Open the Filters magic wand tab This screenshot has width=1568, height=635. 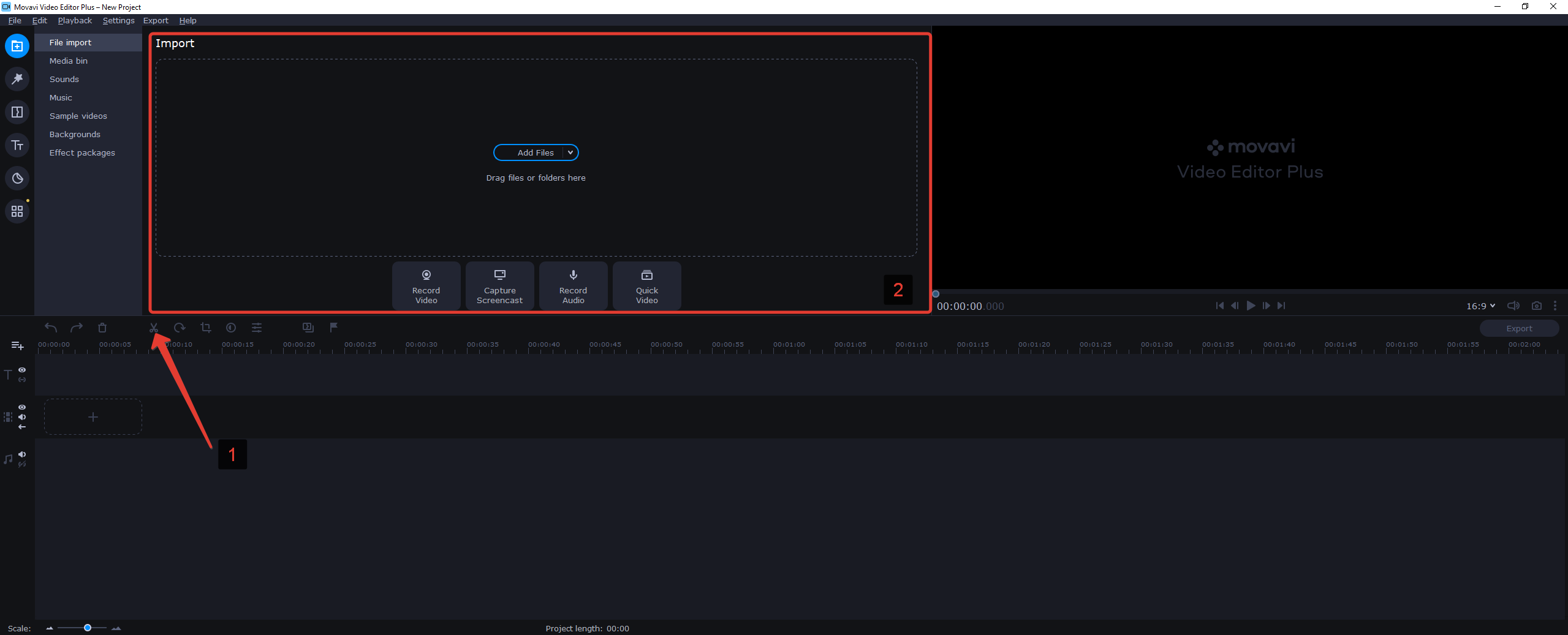point(17,79)
